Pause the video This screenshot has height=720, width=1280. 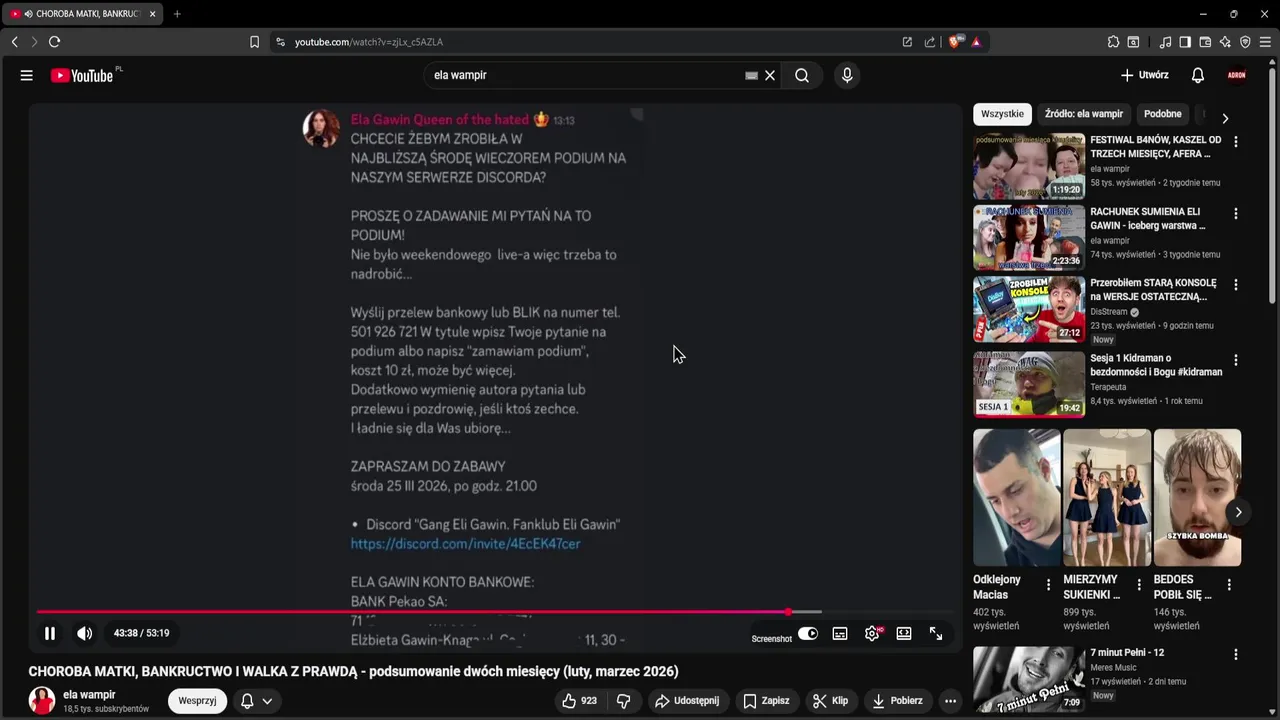50,633
